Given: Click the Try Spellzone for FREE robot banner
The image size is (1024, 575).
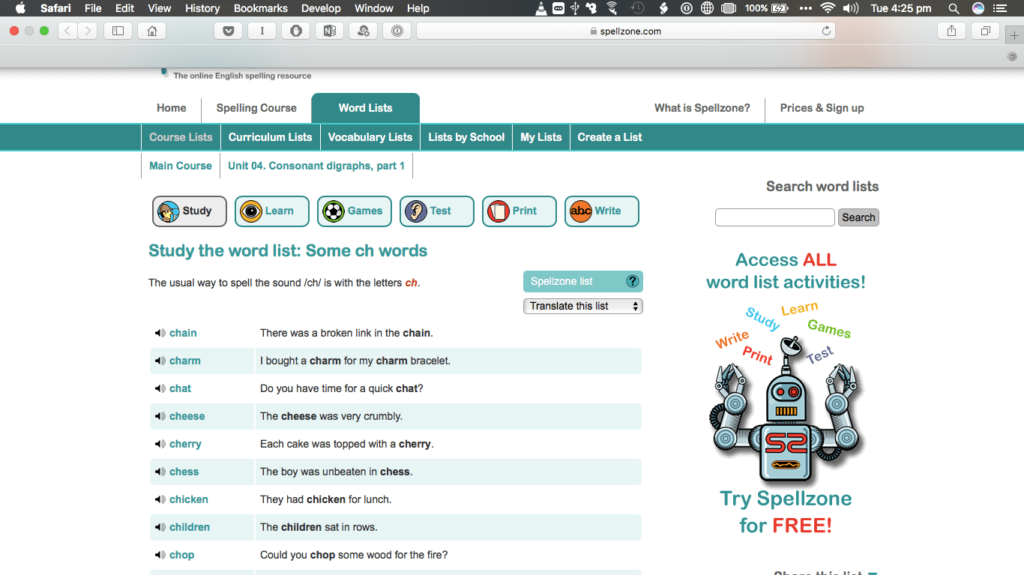Looking at the screenshot, I should pos(786,393).
